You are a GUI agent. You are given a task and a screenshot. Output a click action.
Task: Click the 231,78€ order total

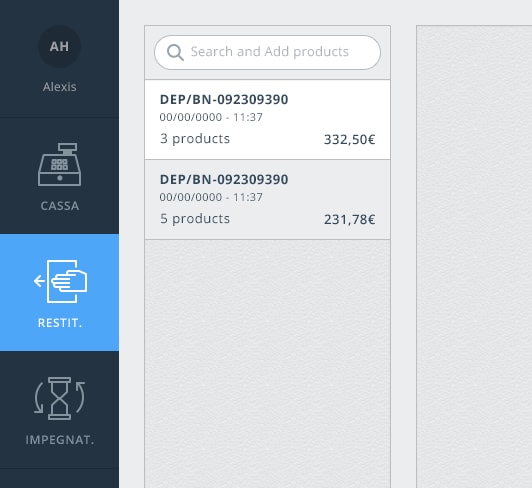tap(349, 220)
